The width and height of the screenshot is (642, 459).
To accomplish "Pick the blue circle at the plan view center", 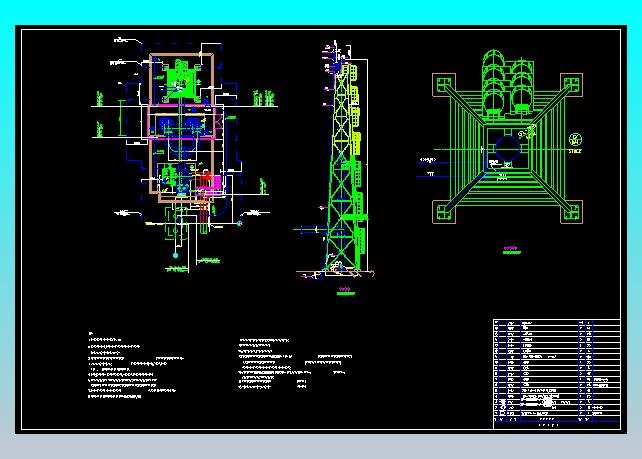I will click(x=508, y=148).
